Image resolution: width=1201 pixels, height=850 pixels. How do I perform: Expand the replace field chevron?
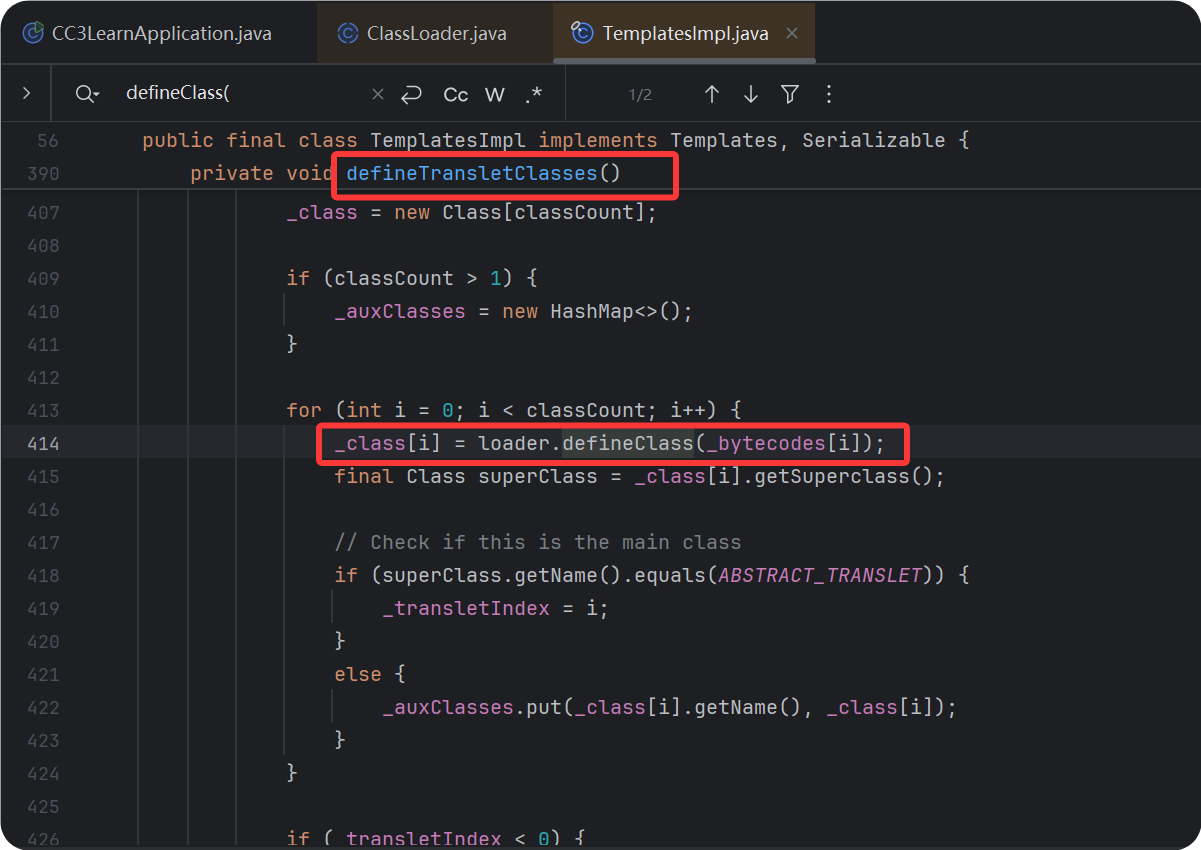[x=26, y=93]
